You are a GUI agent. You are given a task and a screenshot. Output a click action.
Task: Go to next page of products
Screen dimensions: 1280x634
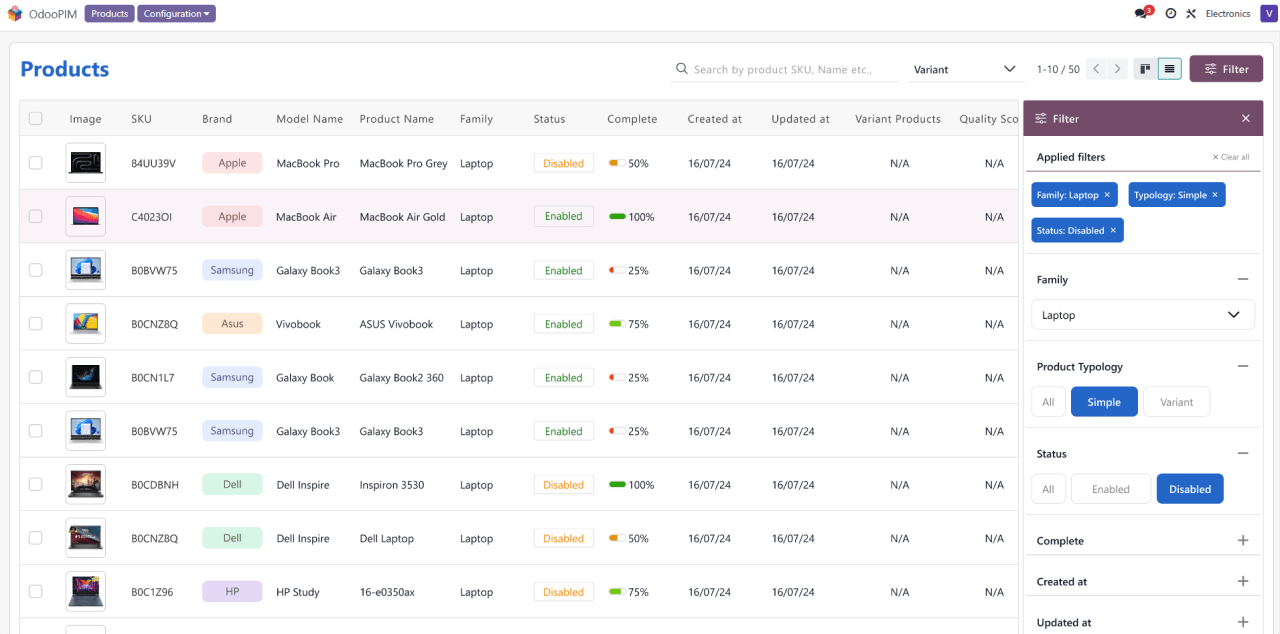pos(1118,69)
